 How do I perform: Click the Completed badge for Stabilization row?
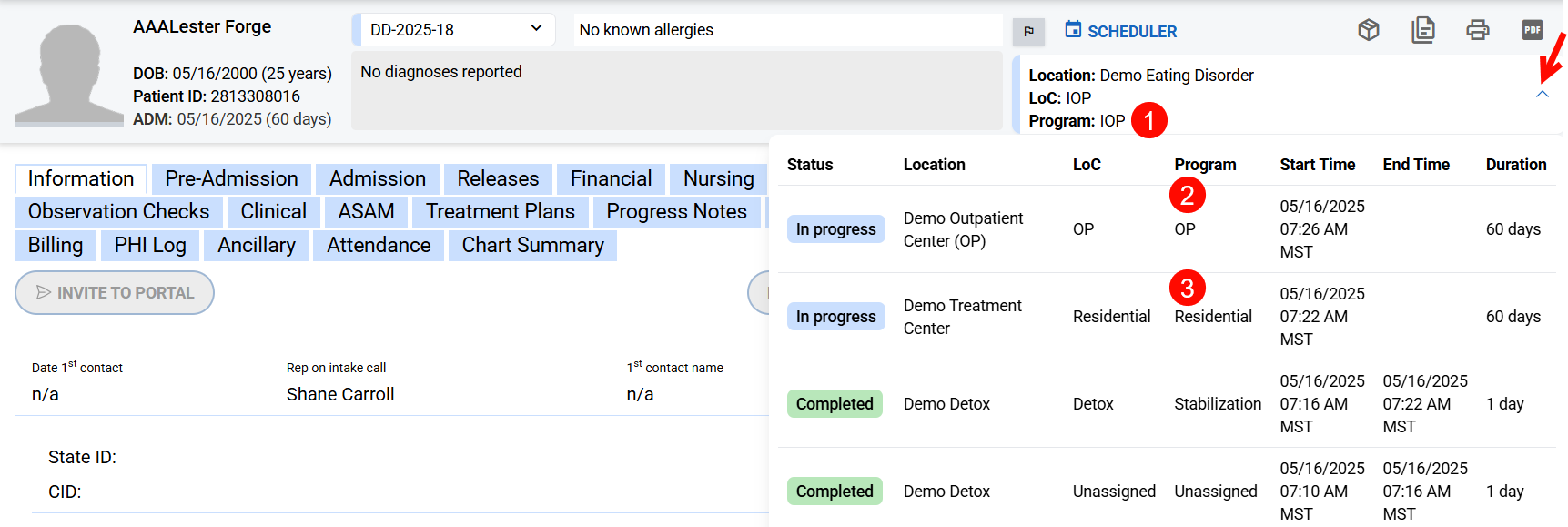tap(834, 404)
